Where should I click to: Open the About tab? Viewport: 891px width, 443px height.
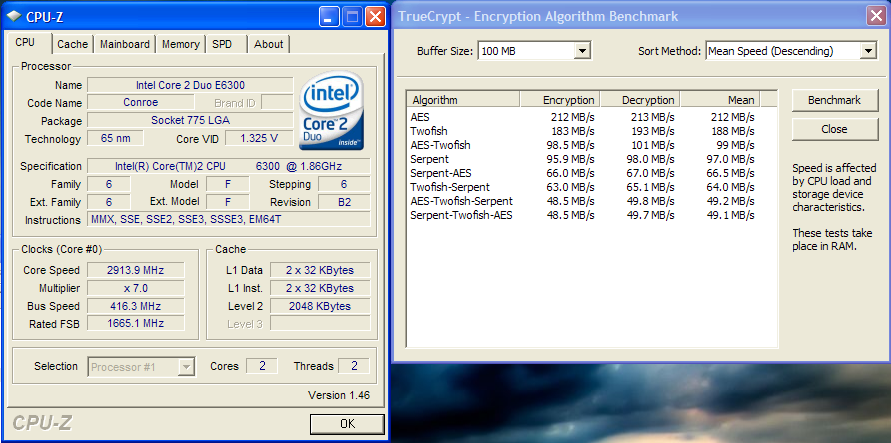[269, 44]
